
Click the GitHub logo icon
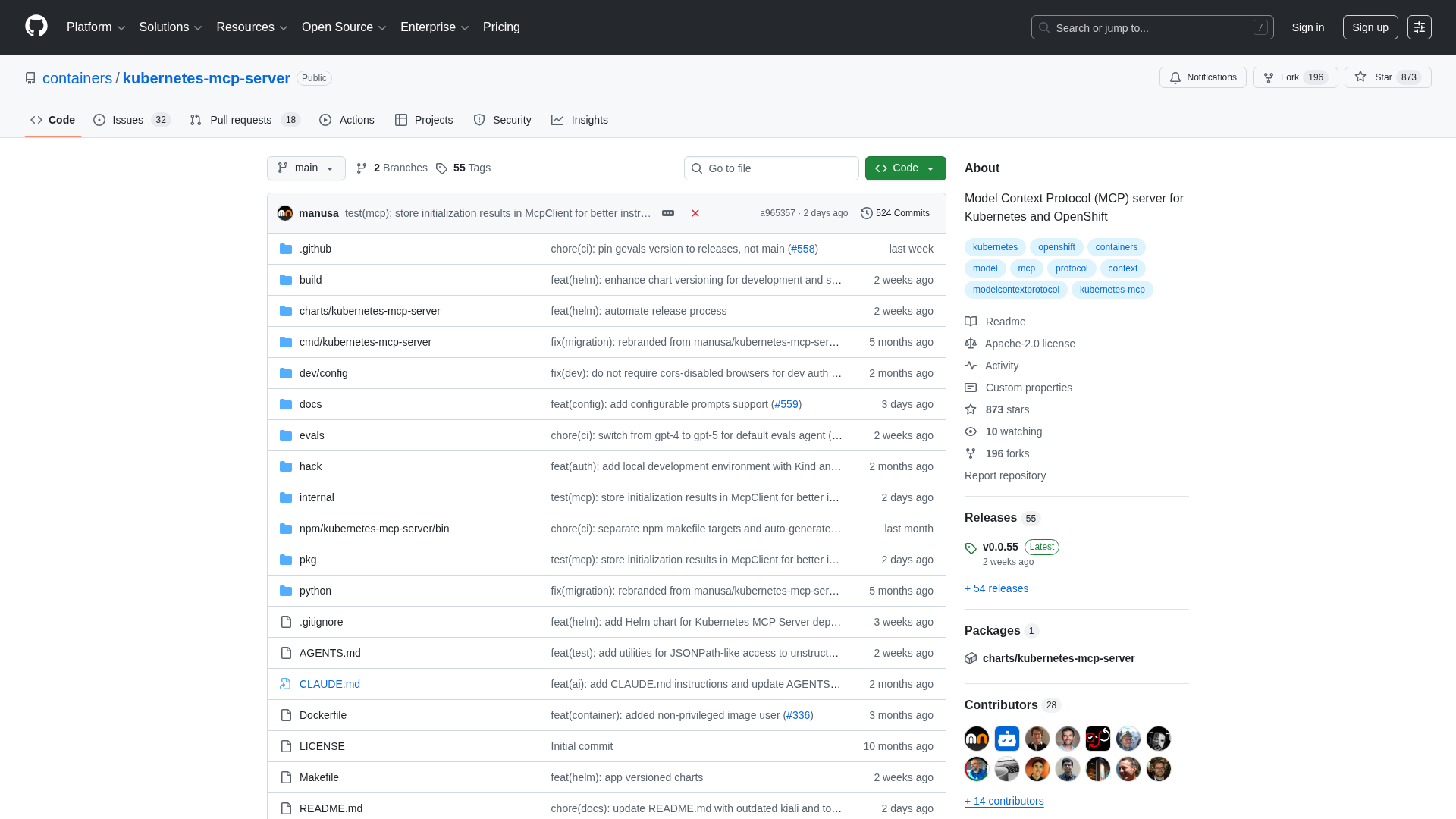pos(36,27)
